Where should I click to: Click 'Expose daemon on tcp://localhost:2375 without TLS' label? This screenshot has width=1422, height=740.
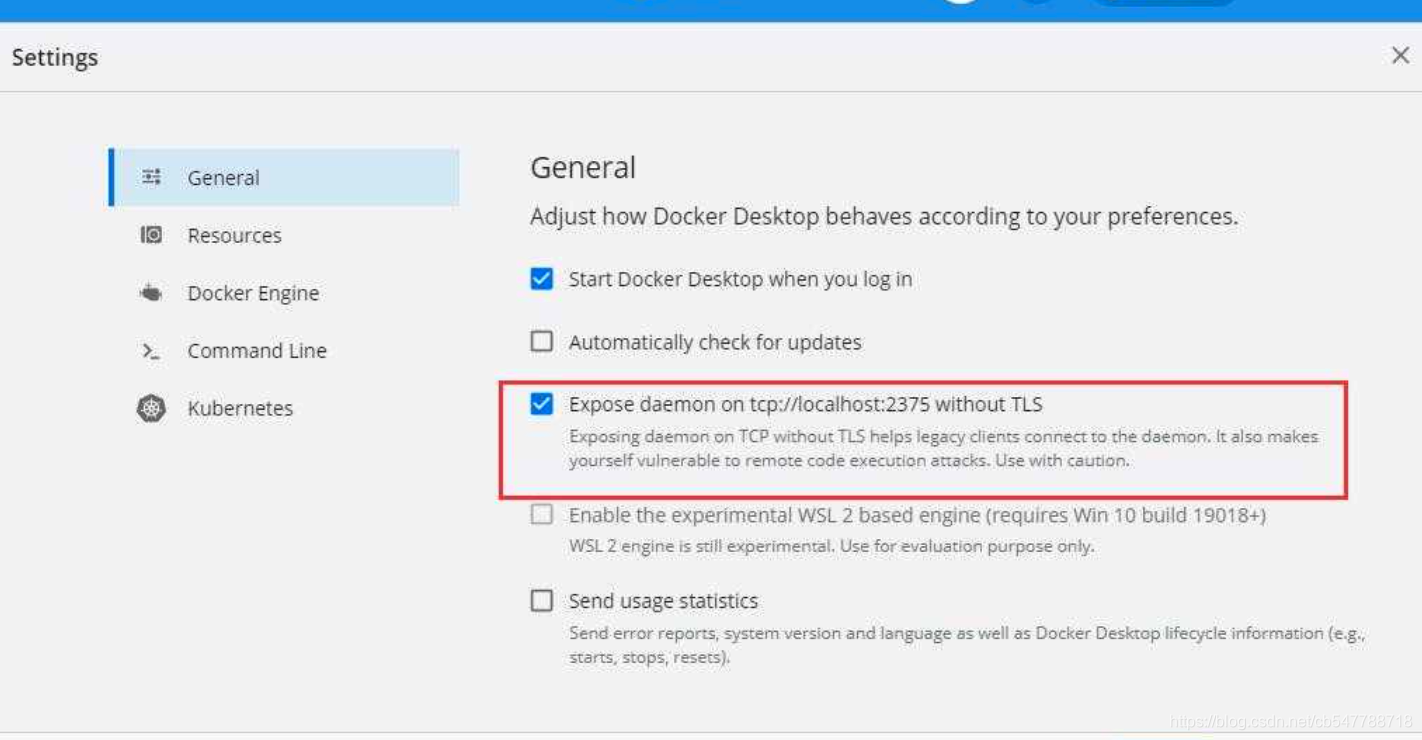pos(806,404)
